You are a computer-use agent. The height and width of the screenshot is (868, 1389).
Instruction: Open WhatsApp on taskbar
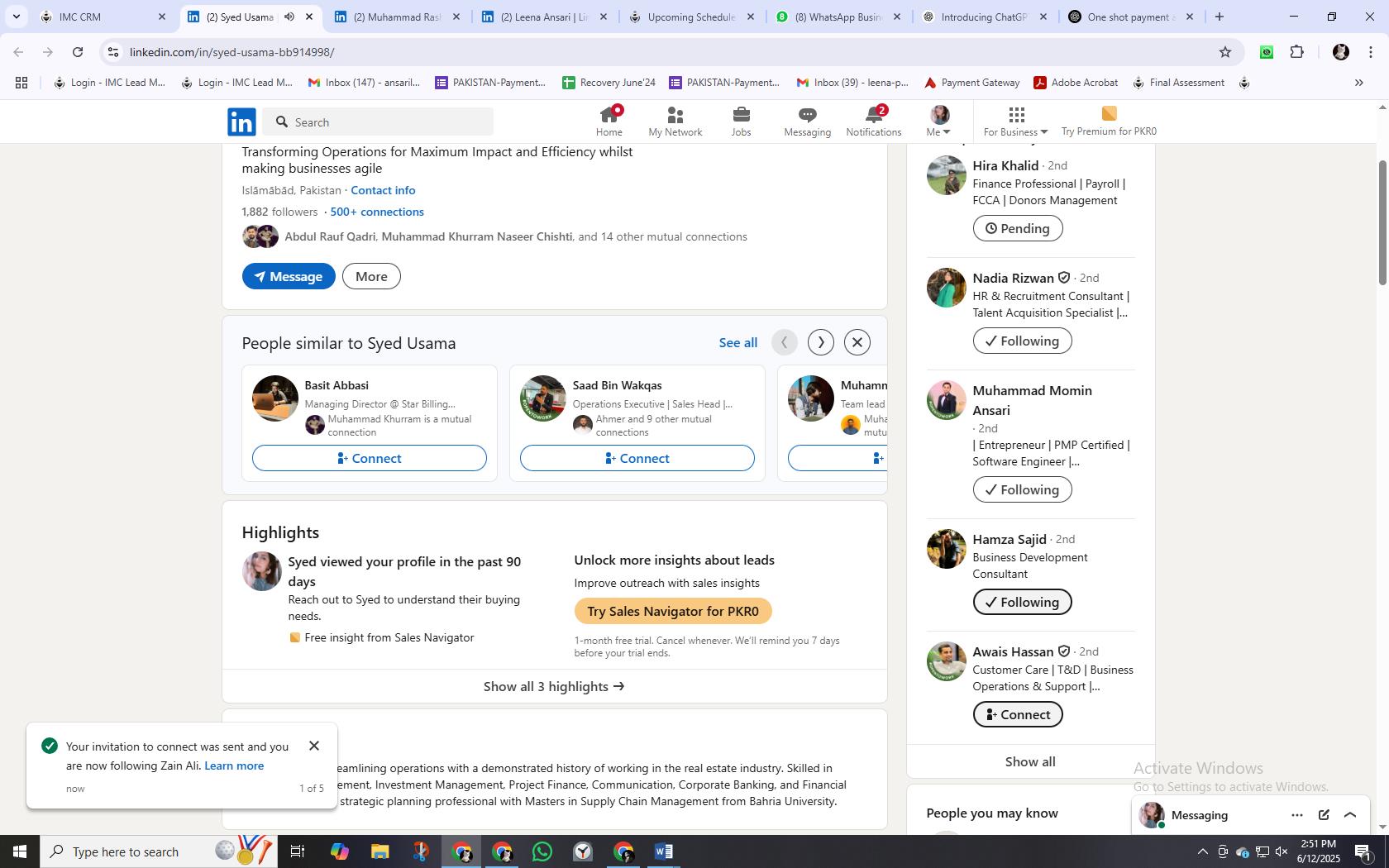click(x=542, y=851)
